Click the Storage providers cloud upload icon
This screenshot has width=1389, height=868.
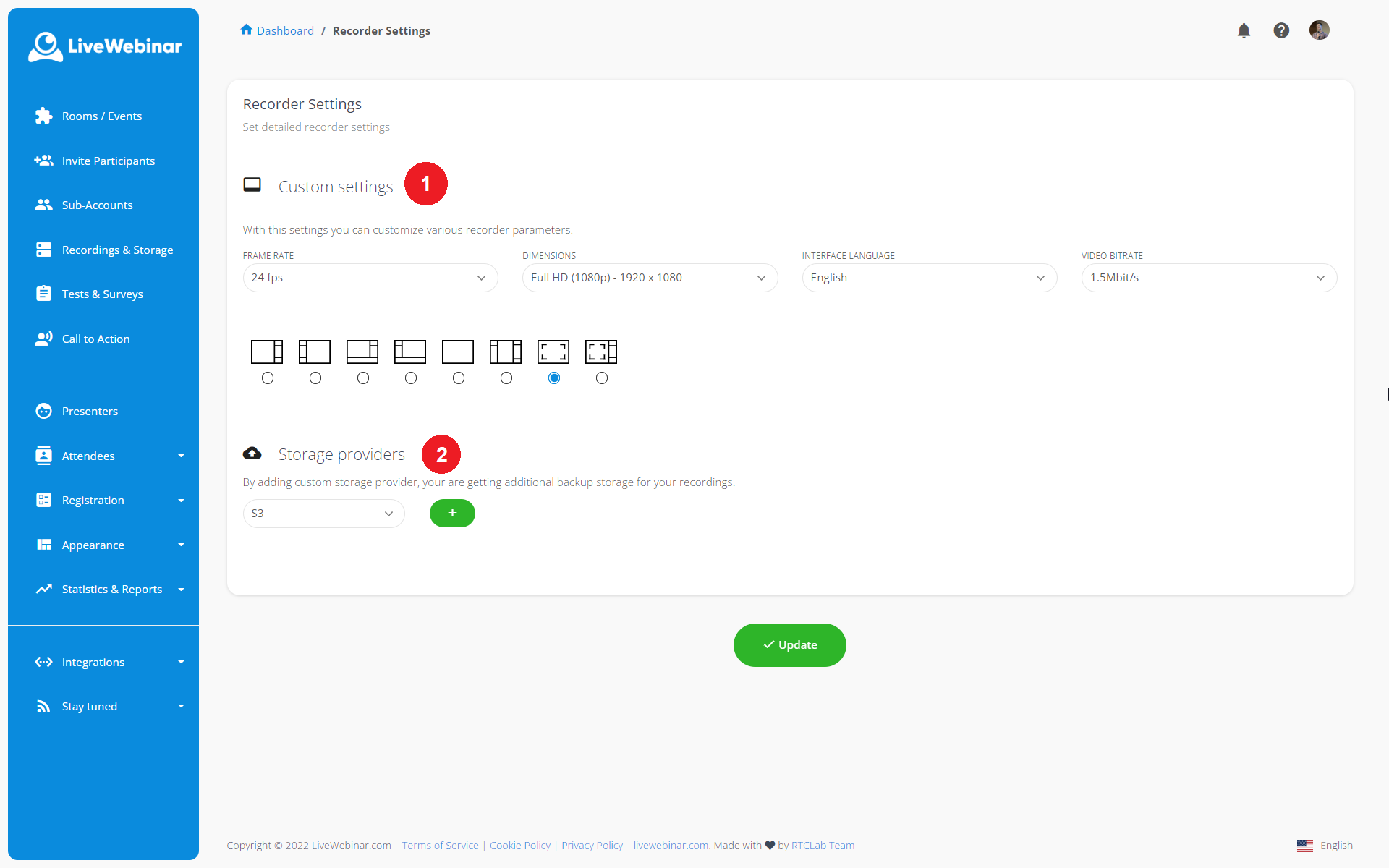[252, 454]
